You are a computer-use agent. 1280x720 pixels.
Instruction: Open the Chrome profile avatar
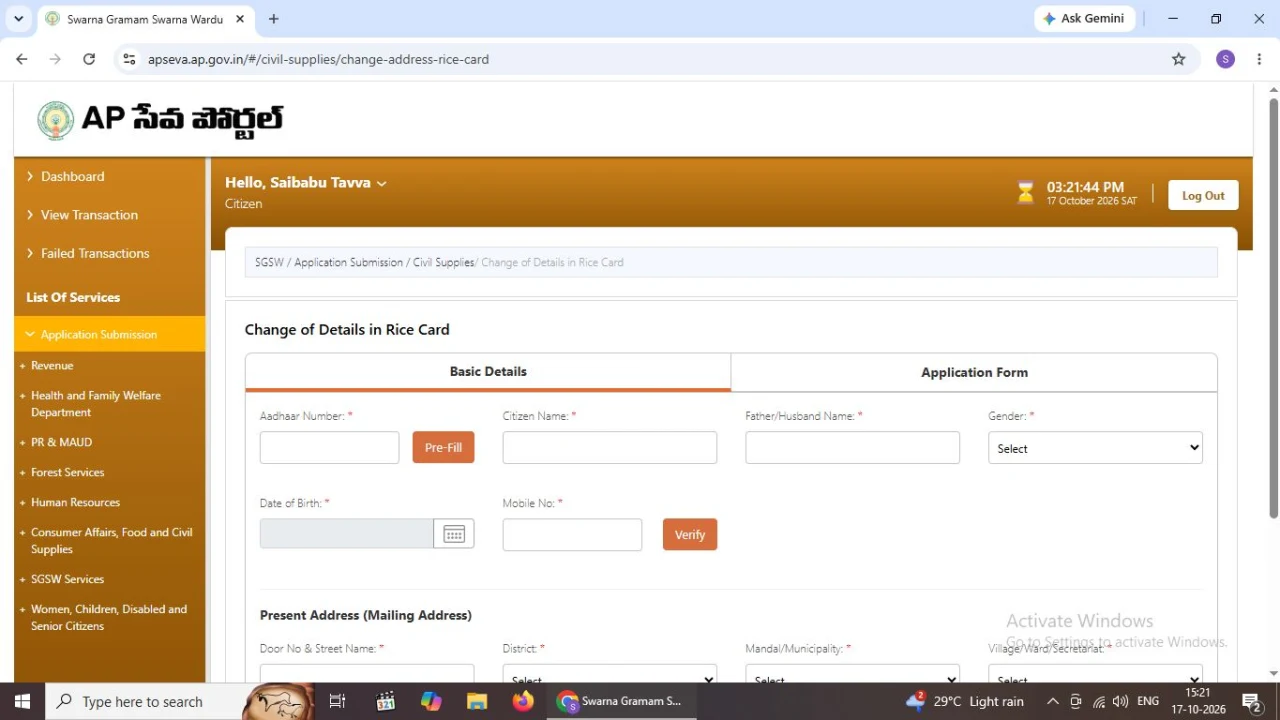(x=1225, y=59)
